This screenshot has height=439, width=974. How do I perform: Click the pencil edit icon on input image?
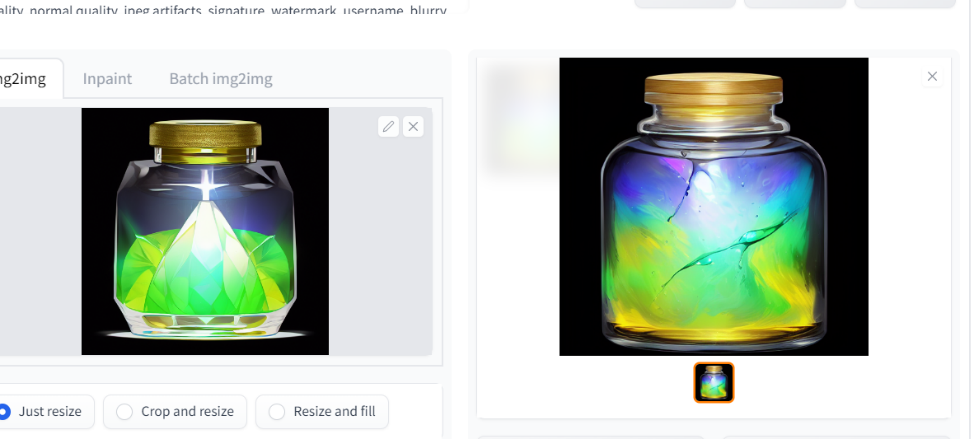click(x=388, y=127)
